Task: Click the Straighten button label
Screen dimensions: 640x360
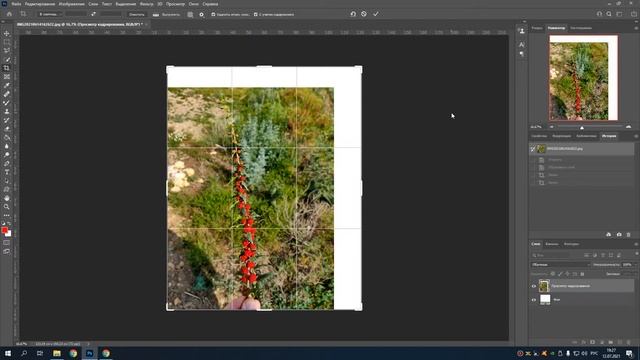Action: pos(171,14)
